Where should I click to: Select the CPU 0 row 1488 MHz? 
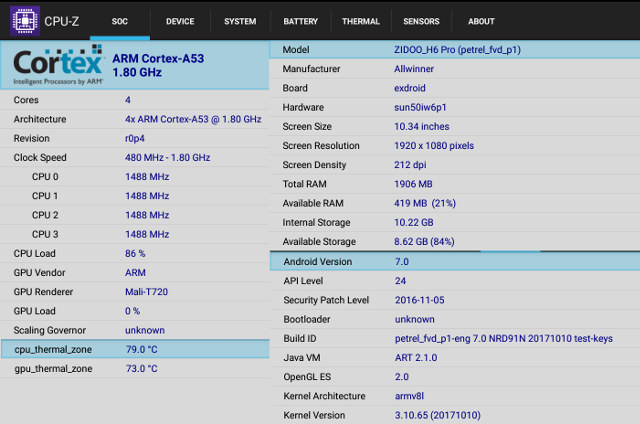click(x=135, y=177)
